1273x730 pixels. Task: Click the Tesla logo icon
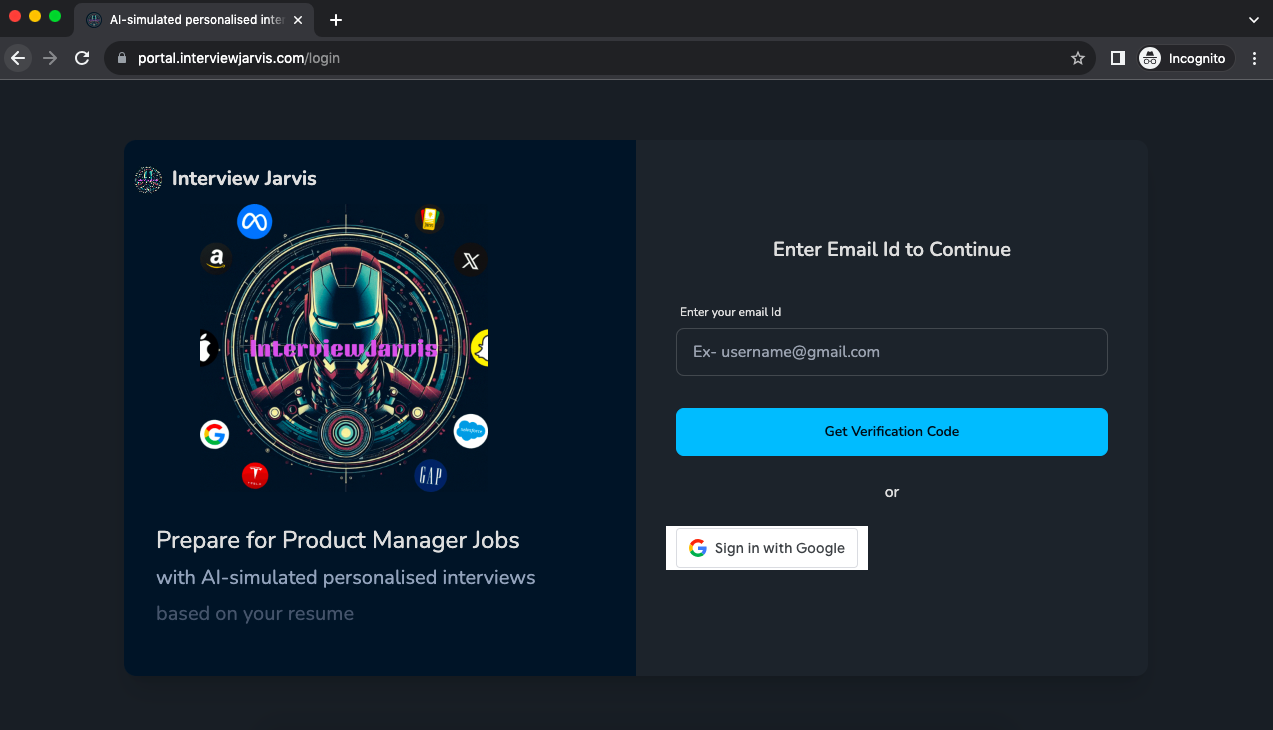coord(255,475)
